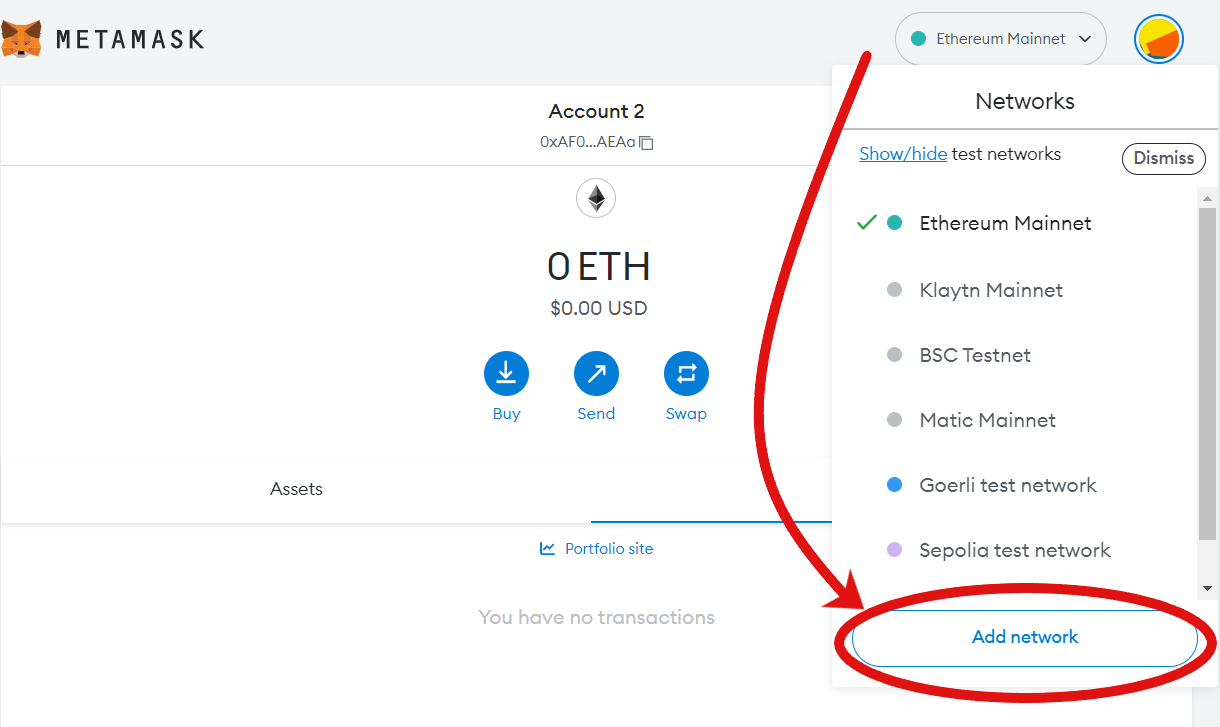Dismiss the networks notice

pos(1163,158)
